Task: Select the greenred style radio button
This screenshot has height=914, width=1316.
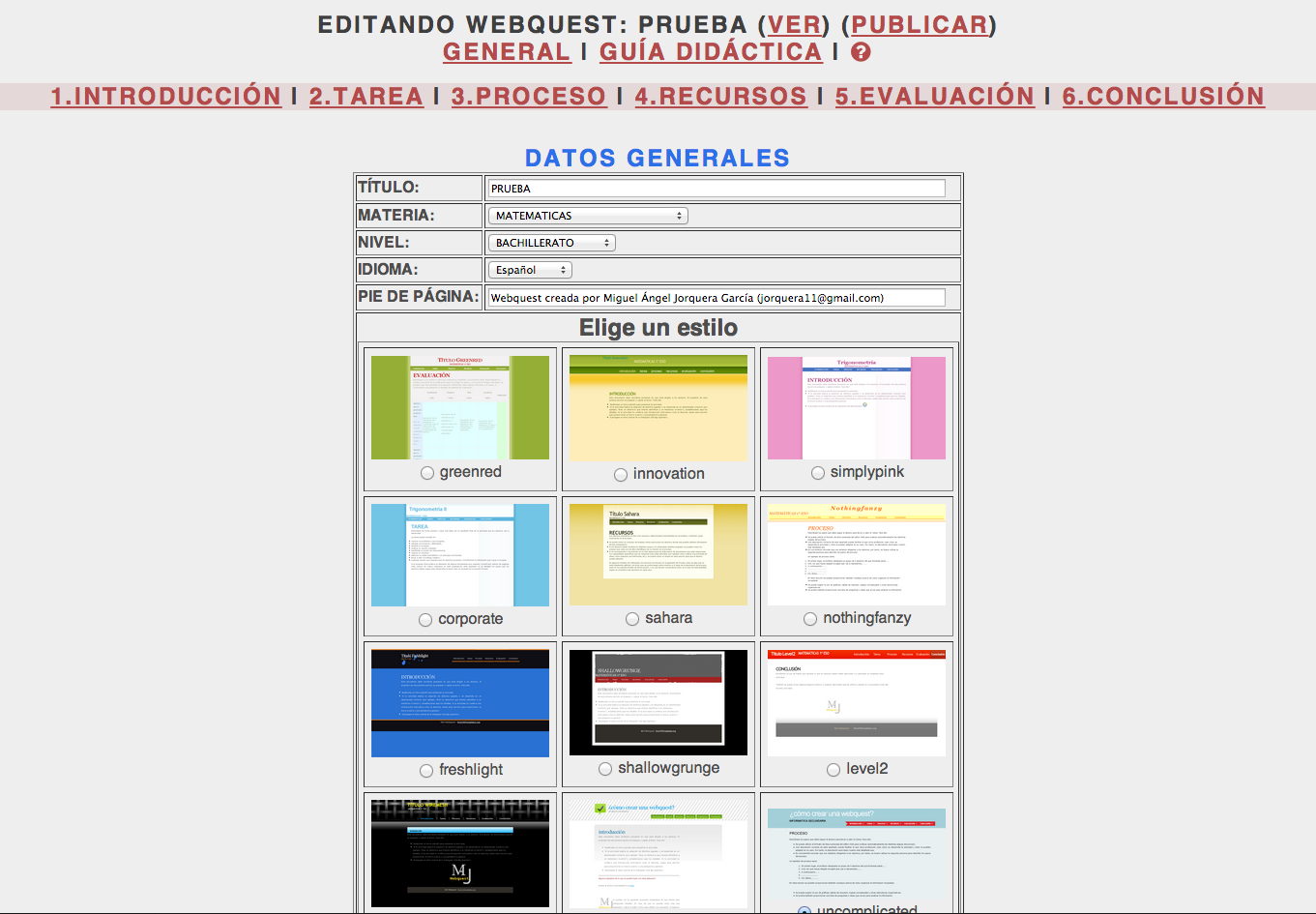Action: coord(426,473)
